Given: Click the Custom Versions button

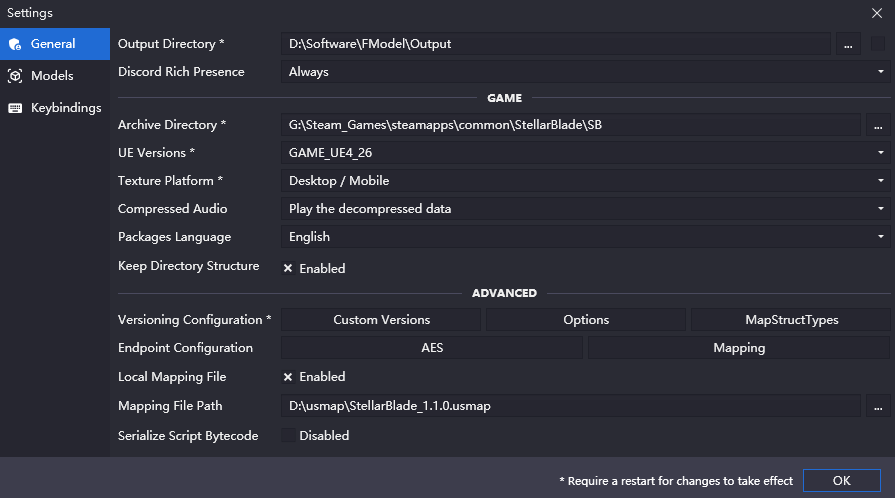Looking at the screenshot, I should [x=381, y=320].
